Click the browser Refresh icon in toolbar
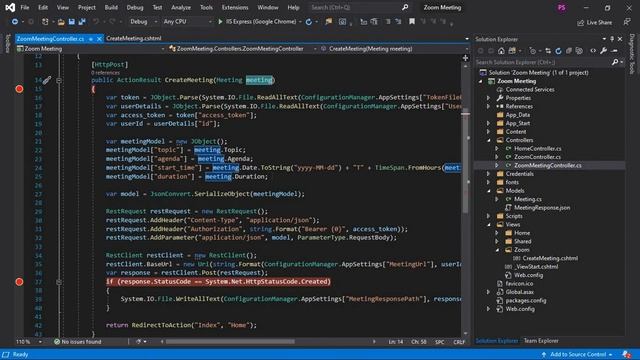 (x=309, y=22)
